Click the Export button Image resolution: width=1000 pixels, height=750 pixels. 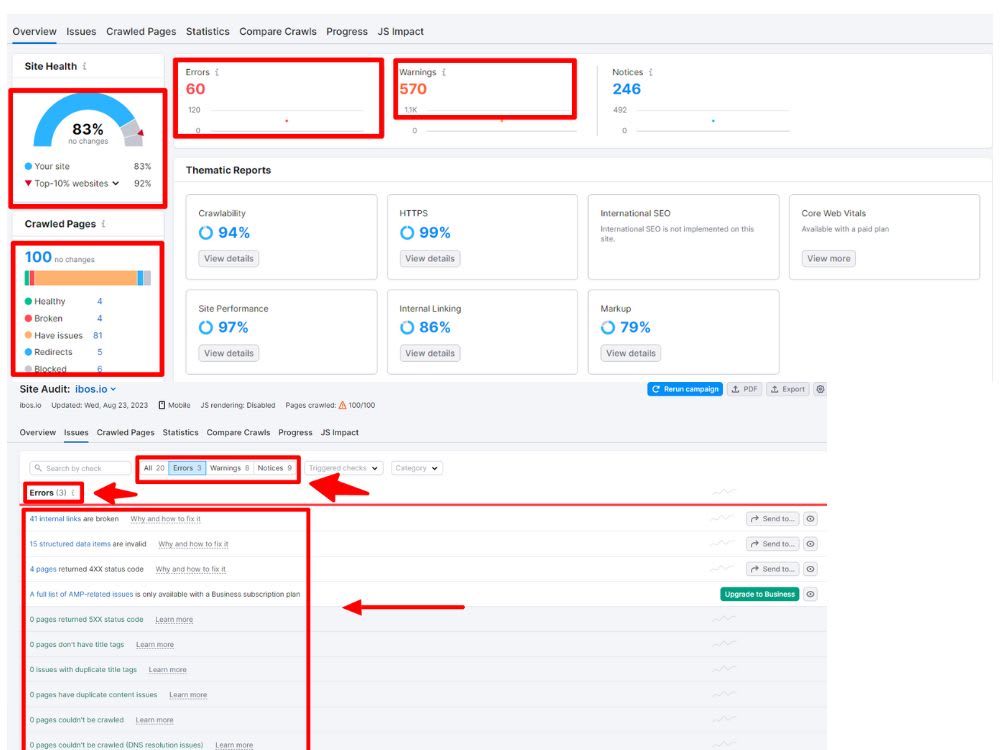(x=787, y=389)
